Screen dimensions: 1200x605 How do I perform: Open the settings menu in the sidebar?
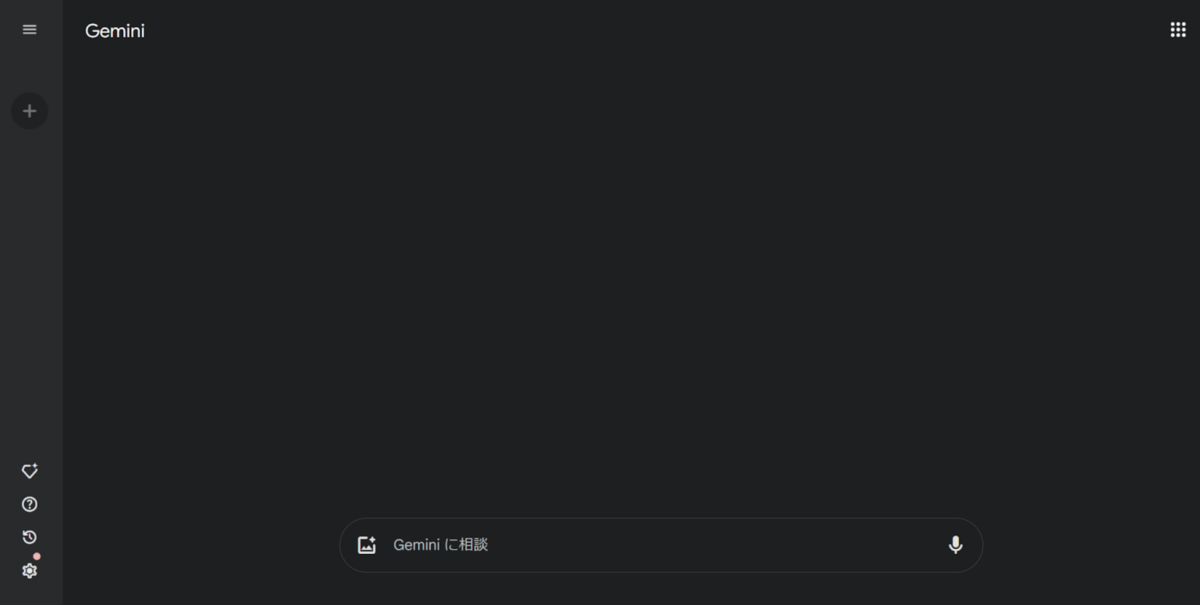click(29, 571)
